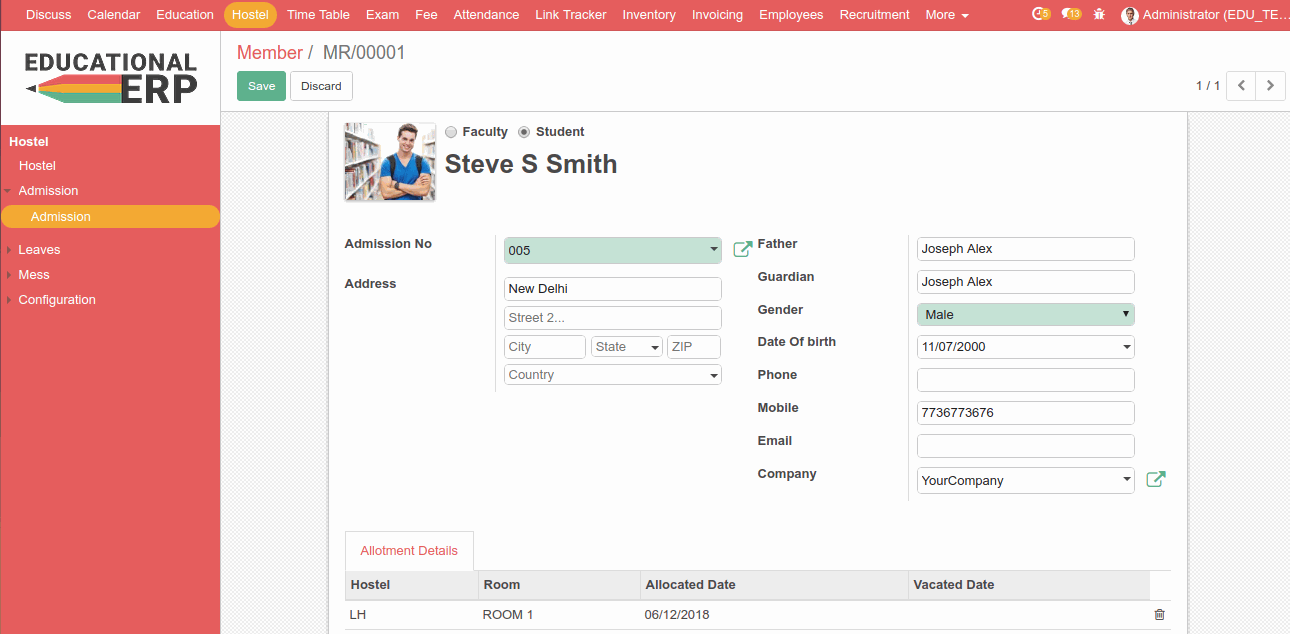Click the Guardian name field
The width and height of the screenshot is (1290, 634).
click(1026, 282)
